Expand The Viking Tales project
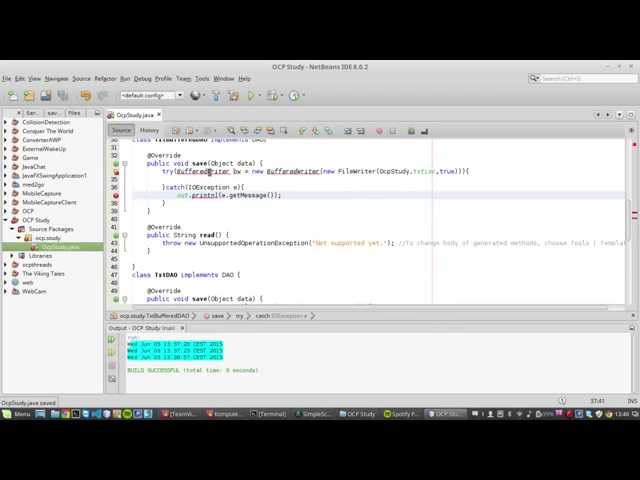Viewport: 640px width, 480px height. click(5, 273)
